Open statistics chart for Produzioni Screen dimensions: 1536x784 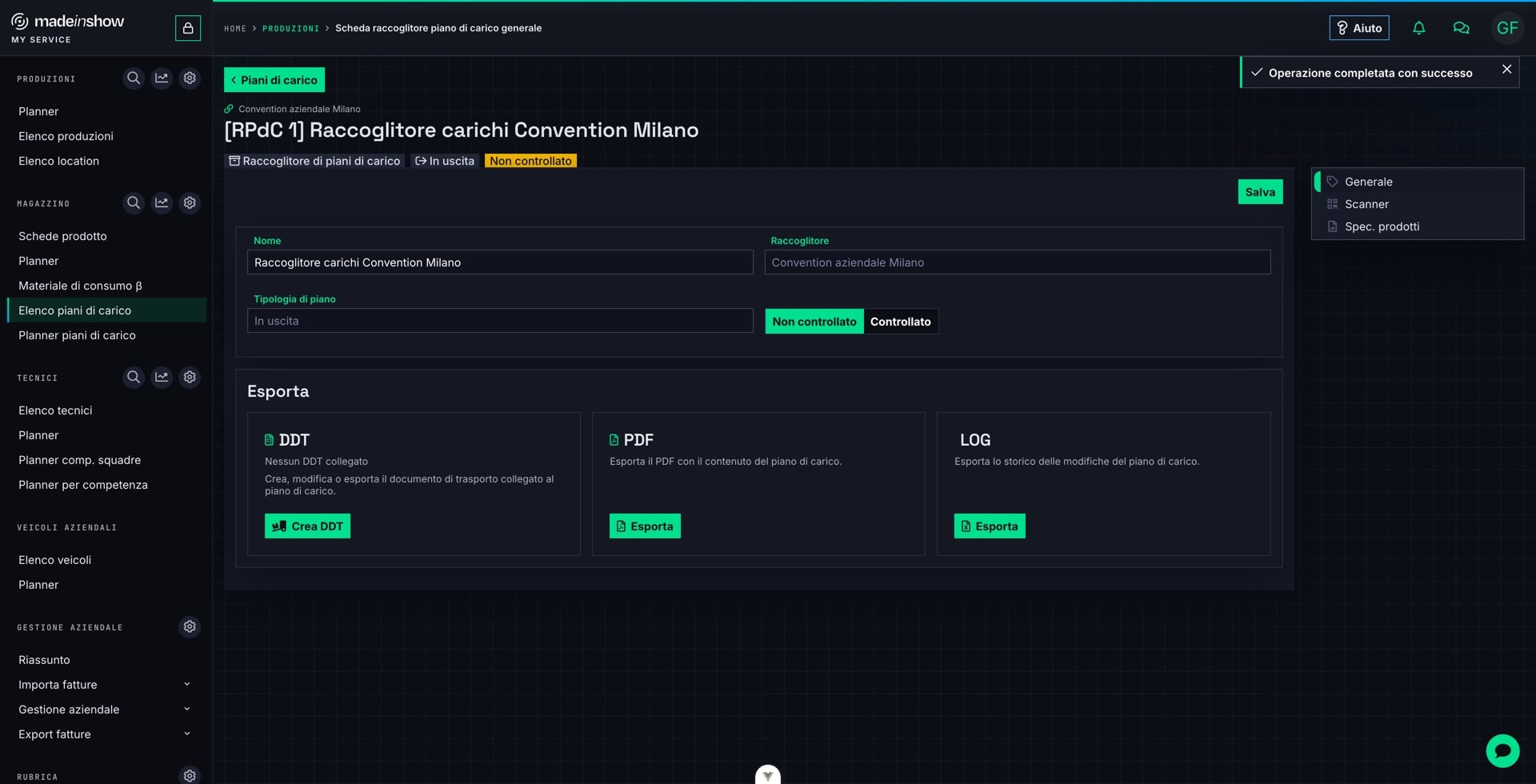coord(162,78)
